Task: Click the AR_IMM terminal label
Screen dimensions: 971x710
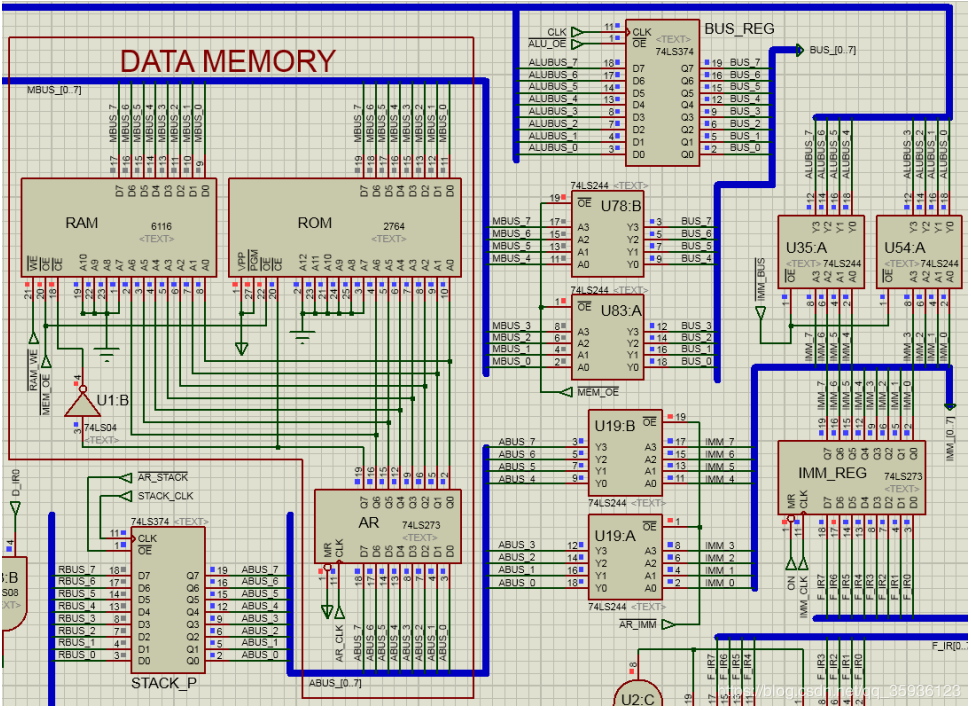Action: pos(638,624)
